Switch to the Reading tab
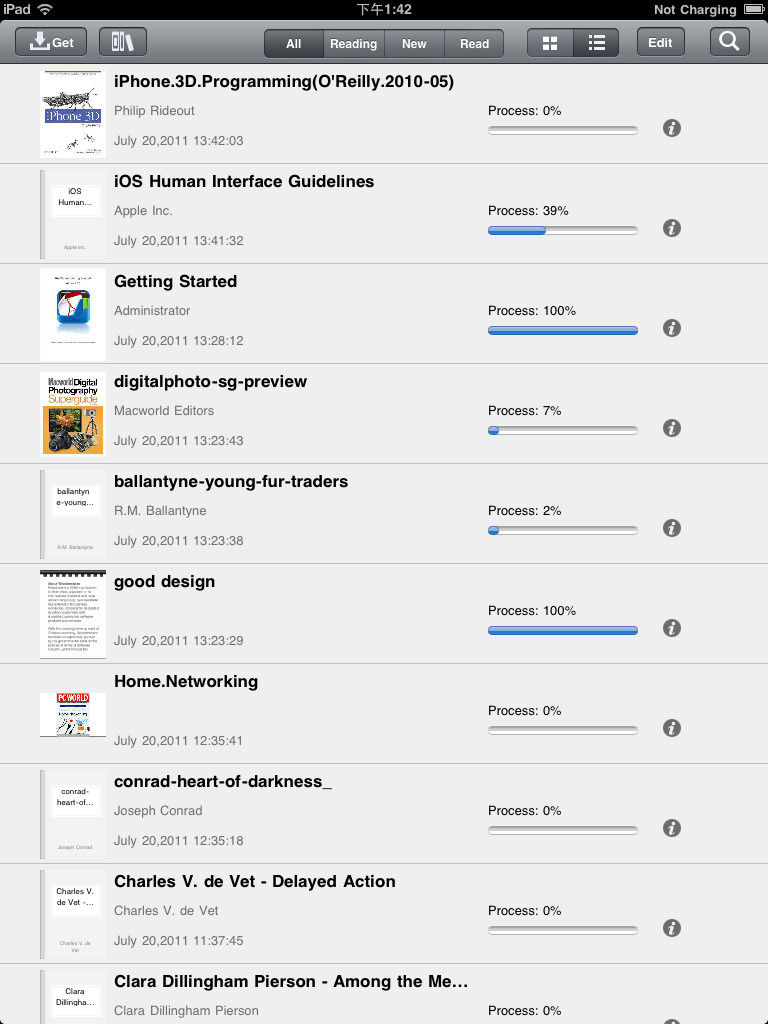The width and height of the screenshot is (768, 1024). pos(353,44)
